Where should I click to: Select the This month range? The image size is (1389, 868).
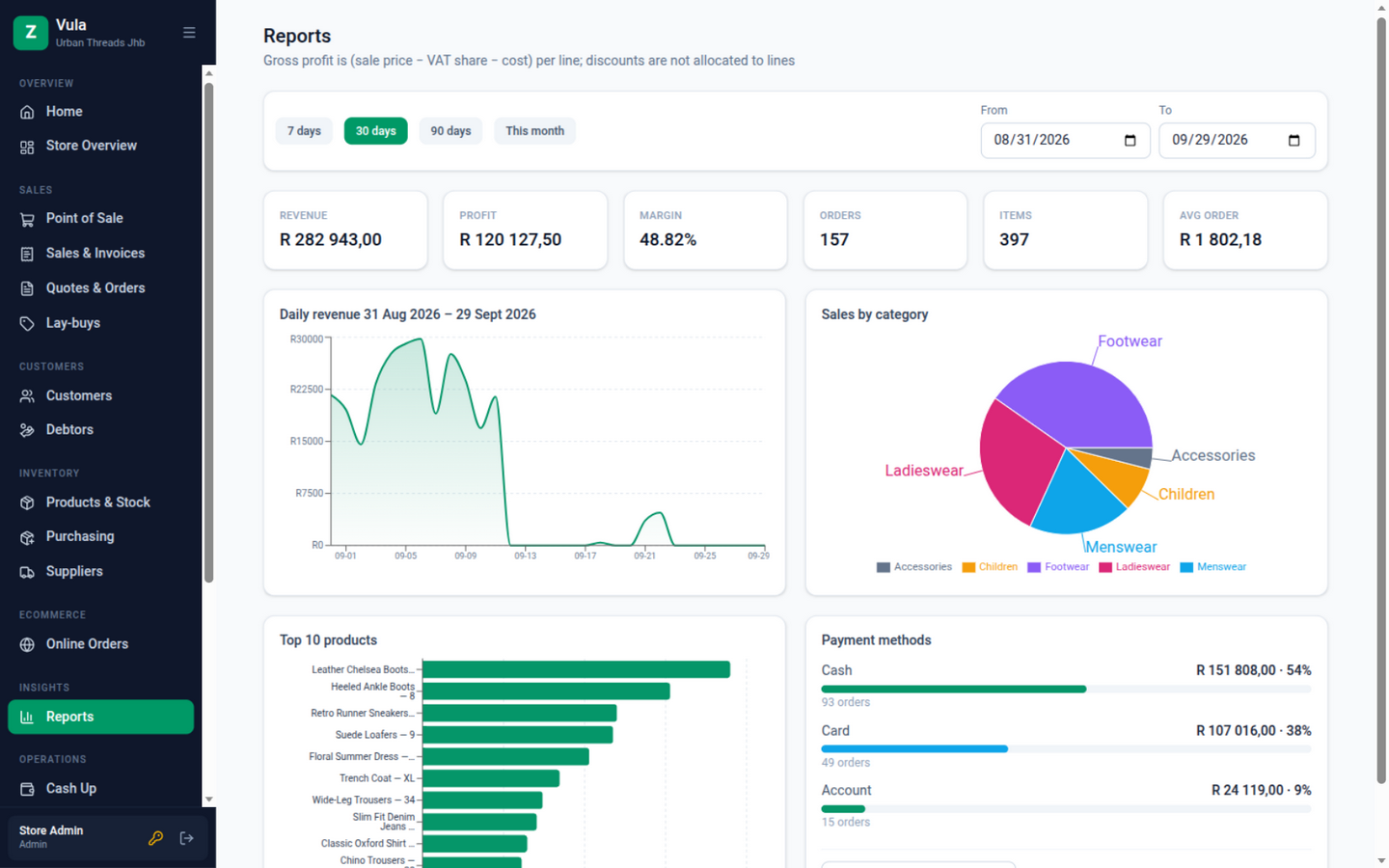[534, 131]
